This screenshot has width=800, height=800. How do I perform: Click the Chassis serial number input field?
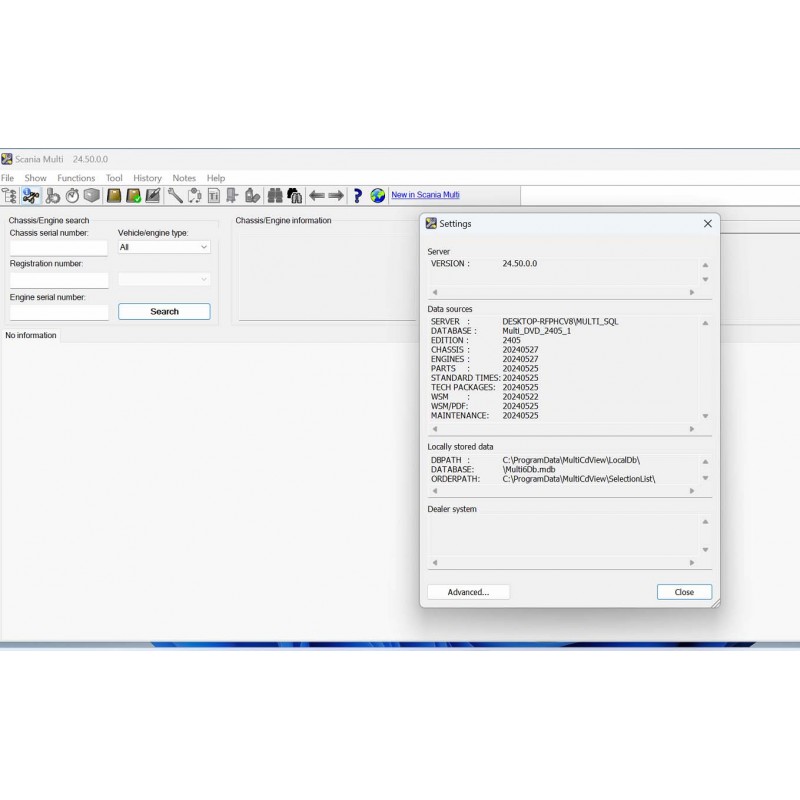pos(59,248)
